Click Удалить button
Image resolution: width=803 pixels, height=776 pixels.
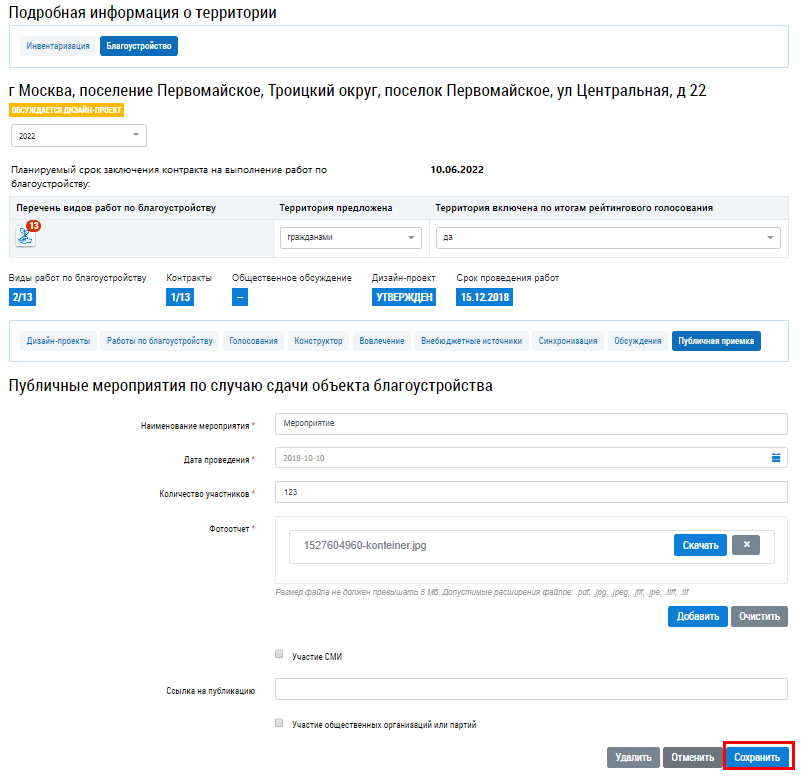(x=633, y=757)
